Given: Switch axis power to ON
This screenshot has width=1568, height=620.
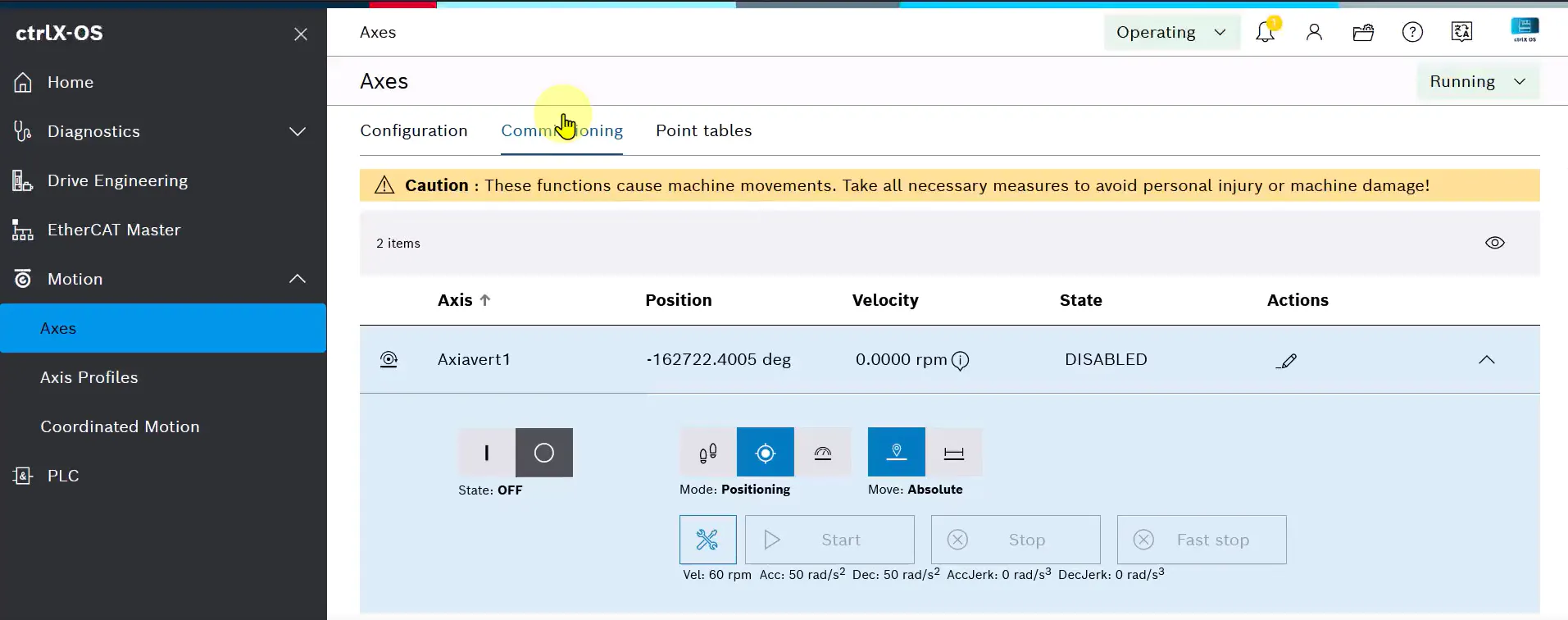Looking at the screenshot, I should [487, 453].
